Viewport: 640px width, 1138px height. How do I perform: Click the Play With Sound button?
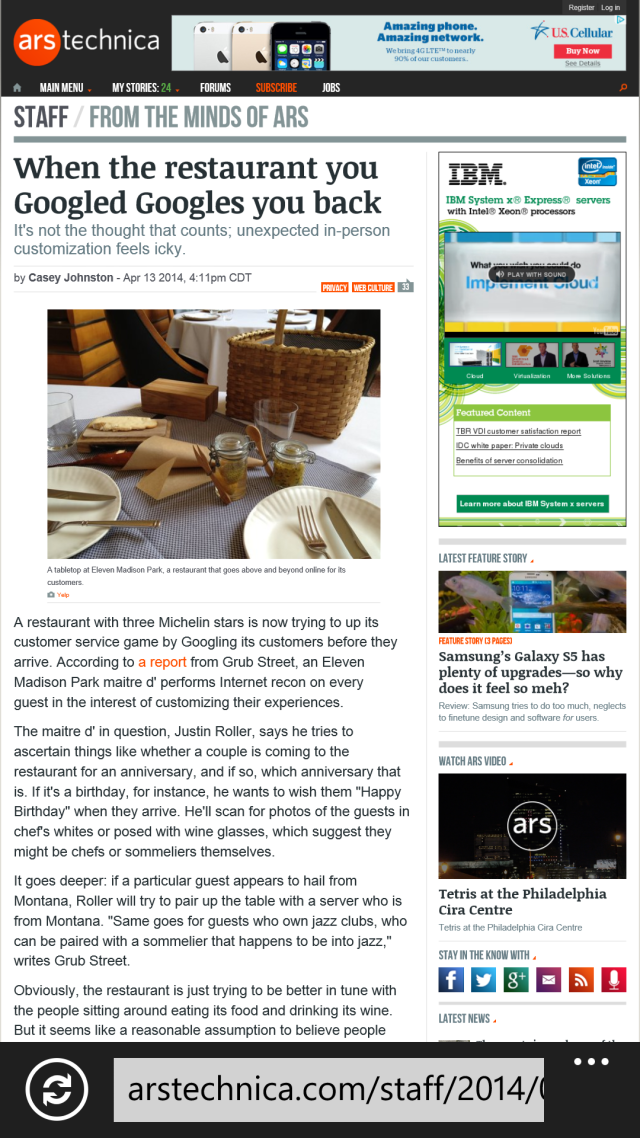[x=532, y=274]
